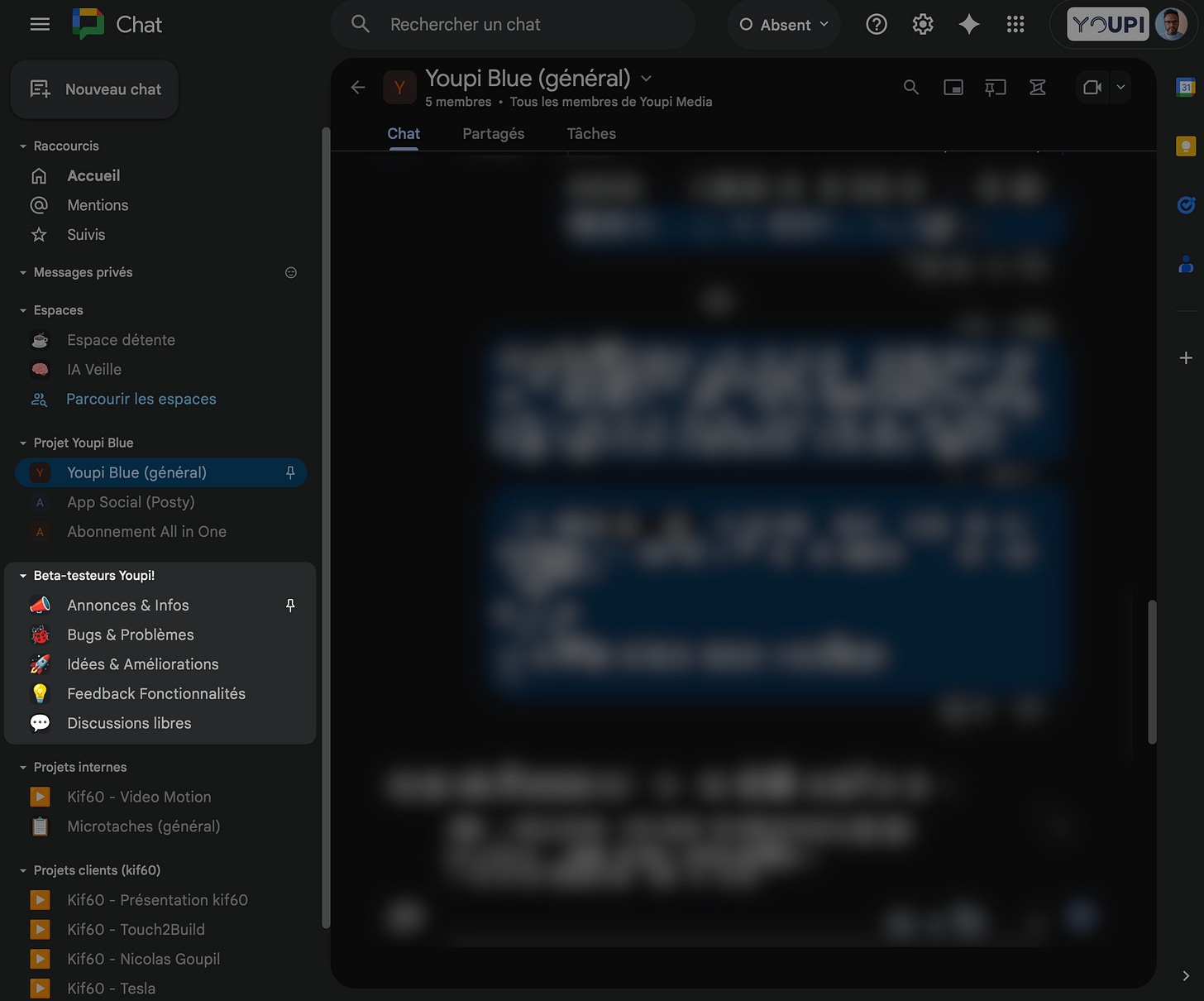
Task: Open the Settings gear icon
Action: click(923, 25)
